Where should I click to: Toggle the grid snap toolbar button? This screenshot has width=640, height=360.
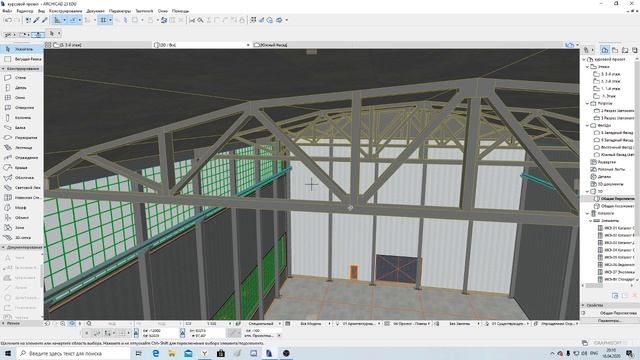tap(103, 20)
